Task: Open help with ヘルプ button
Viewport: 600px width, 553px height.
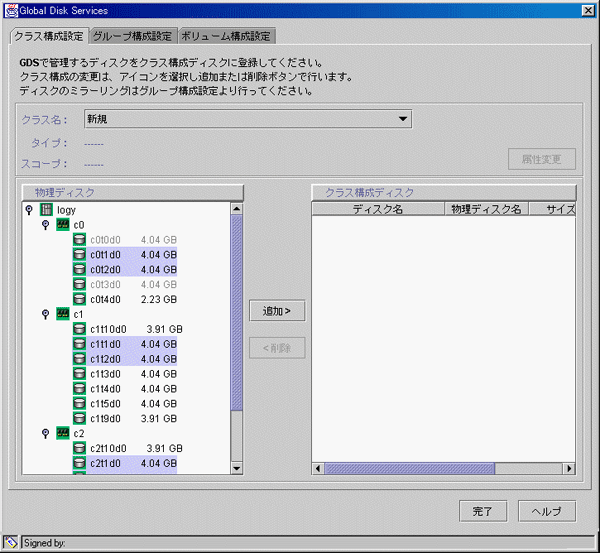Action: point(547,511)
